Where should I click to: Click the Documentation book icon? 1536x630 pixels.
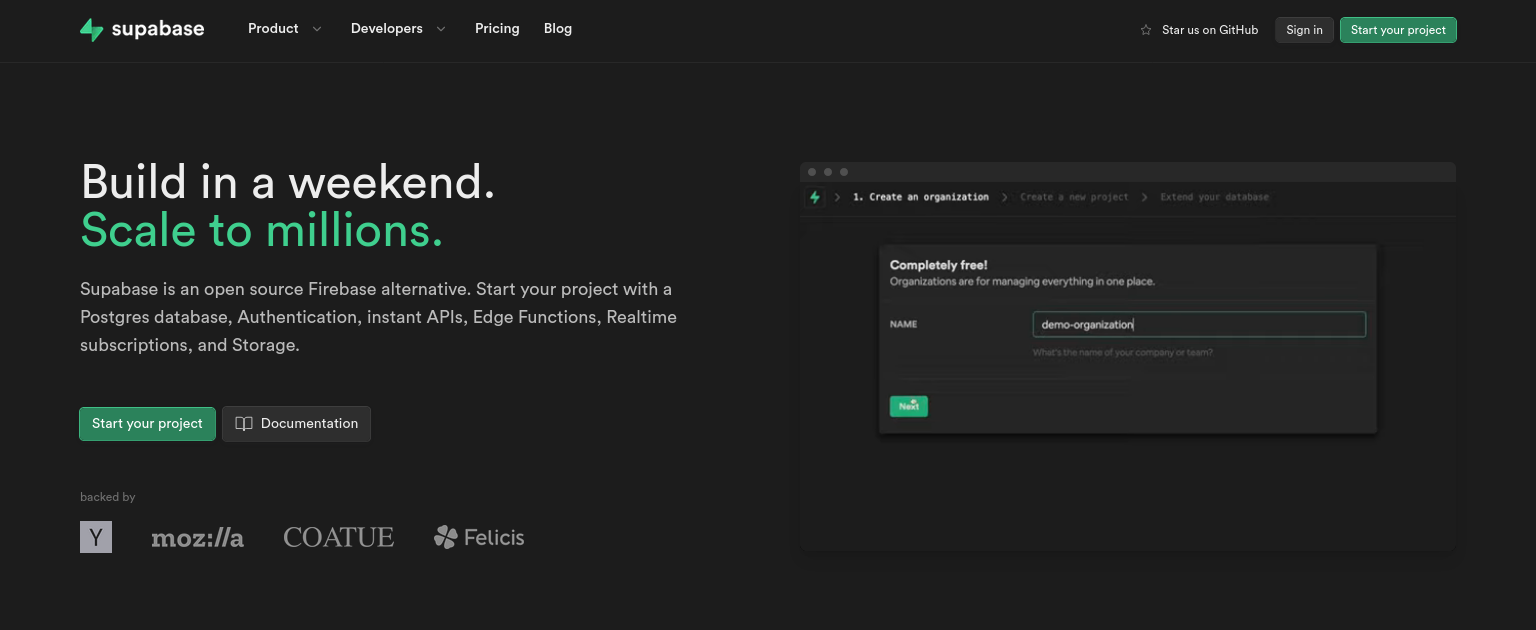pyautogui.click(x=244, y=424)
